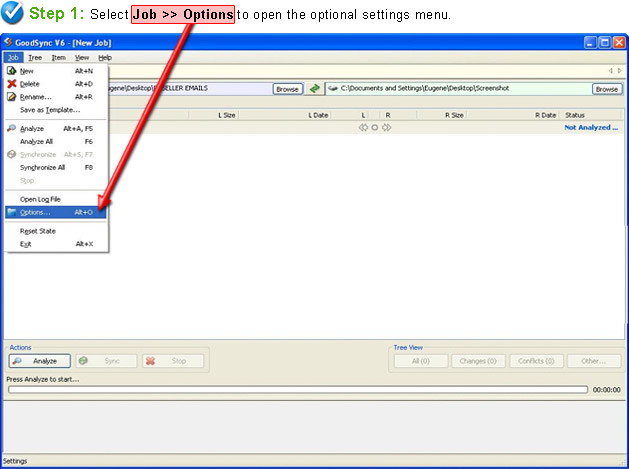Screen dimensions: 629x469
Task: Choose New from the Job menu
Action: (x=56, y=71)
